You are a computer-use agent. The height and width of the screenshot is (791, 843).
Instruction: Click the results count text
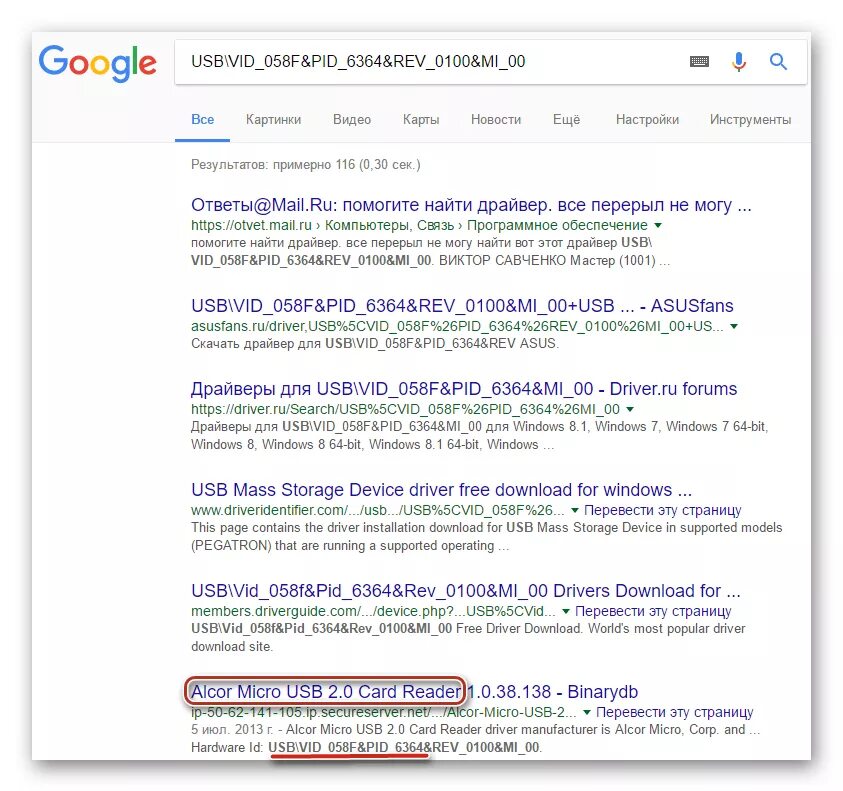(x=305, y=165)
